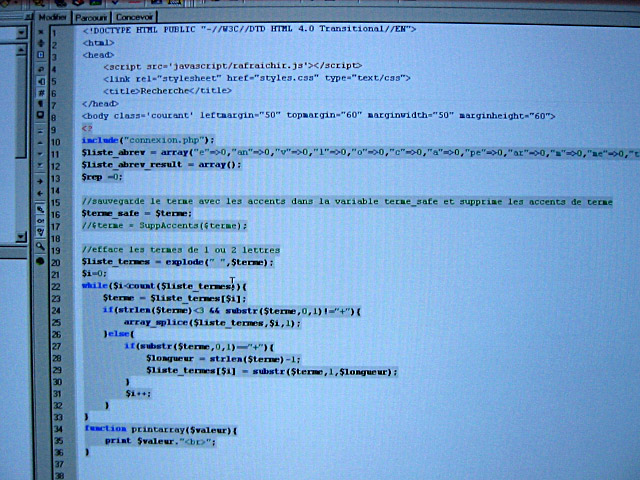Viewport: 640px width, 480px height.
Task: Click the $i=0; line
Action: [94, 273]
